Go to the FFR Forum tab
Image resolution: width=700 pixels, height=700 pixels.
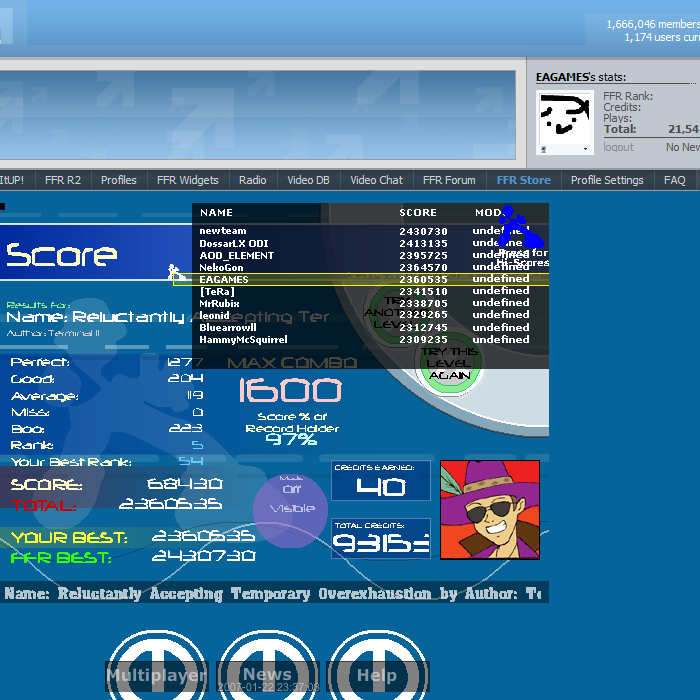449,180
